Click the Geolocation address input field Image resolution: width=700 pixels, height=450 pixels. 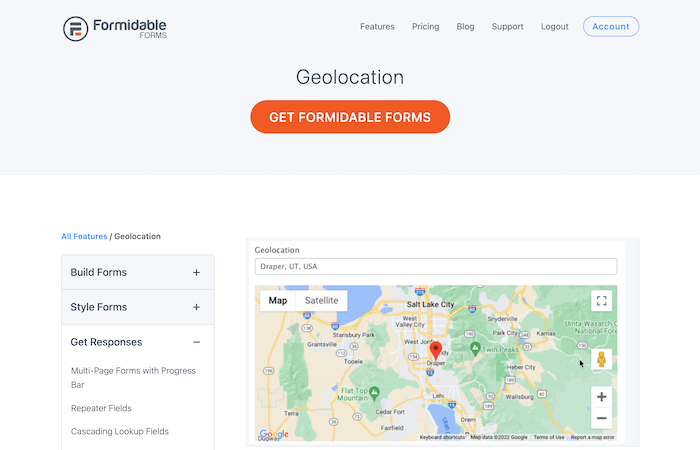436,267
